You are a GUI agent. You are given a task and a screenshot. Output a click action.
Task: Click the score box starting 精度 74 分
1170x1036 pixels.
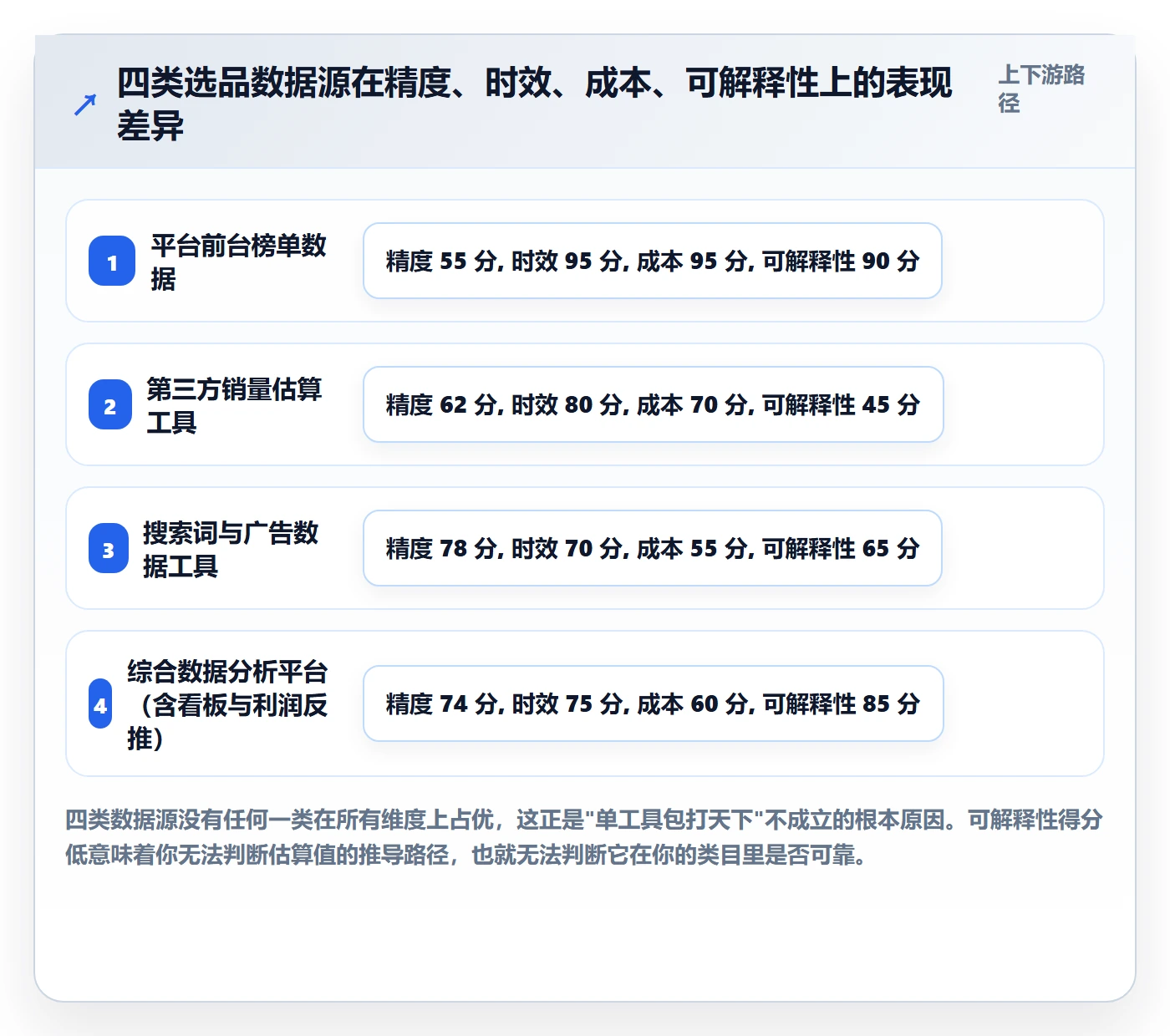(654, 703)
